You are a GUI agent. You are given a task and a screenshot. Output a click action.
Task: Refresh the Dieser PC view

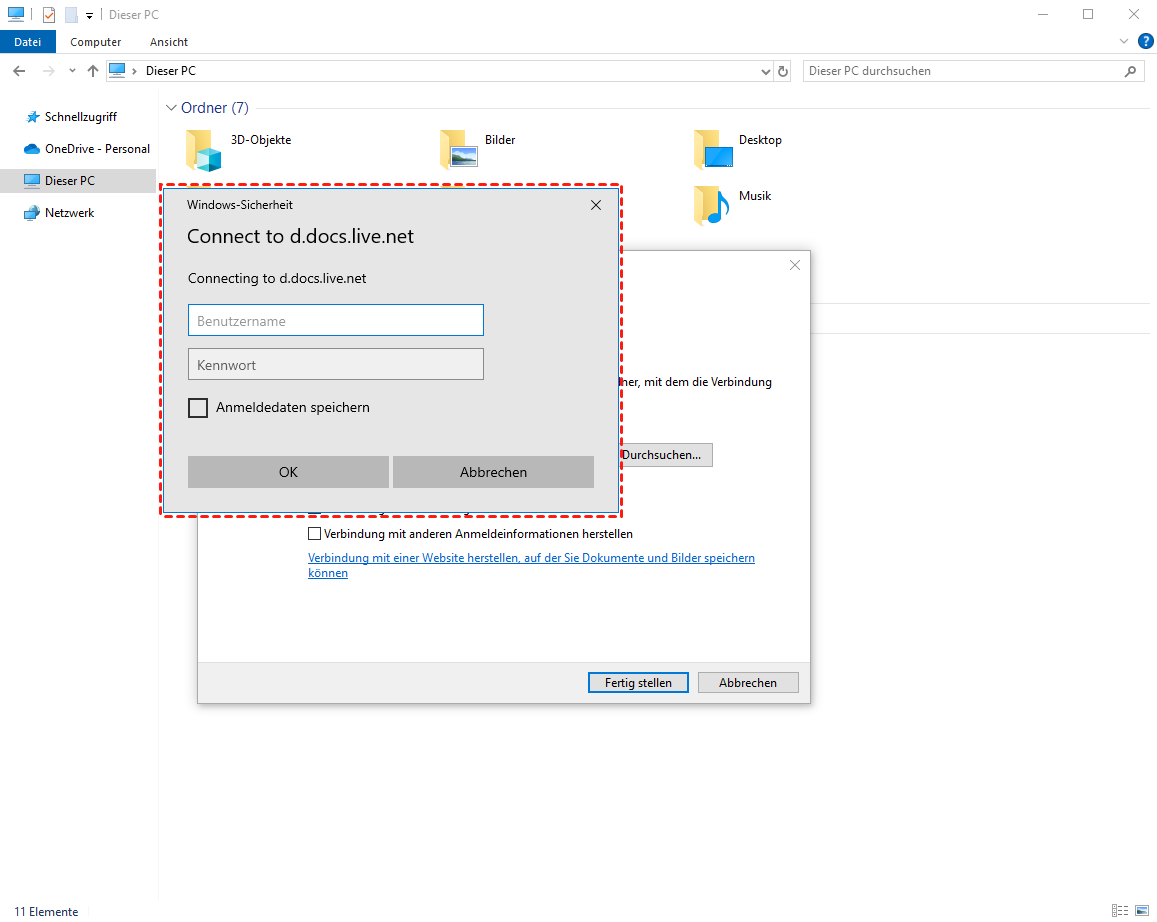point(783,72)
